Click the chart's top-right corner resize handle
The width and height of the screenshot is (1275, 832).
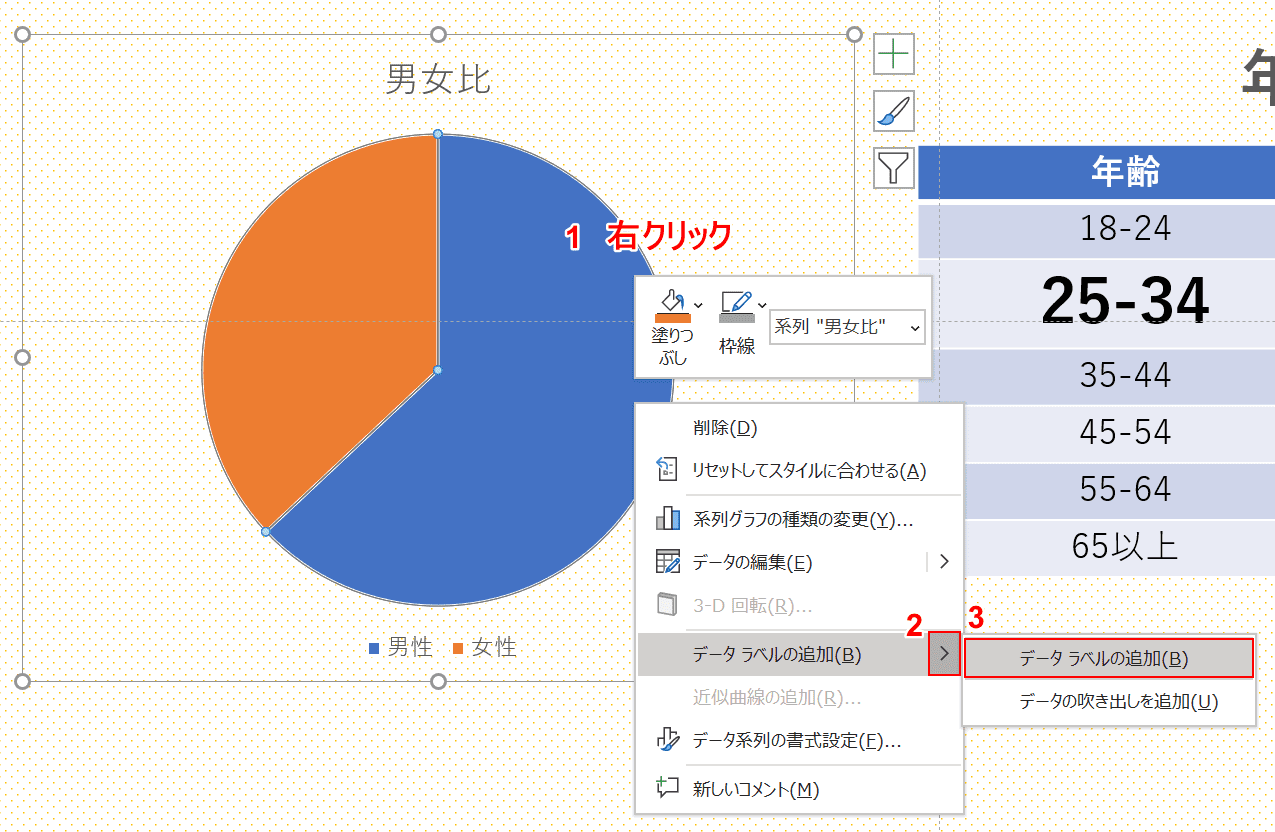click(854, 34)
